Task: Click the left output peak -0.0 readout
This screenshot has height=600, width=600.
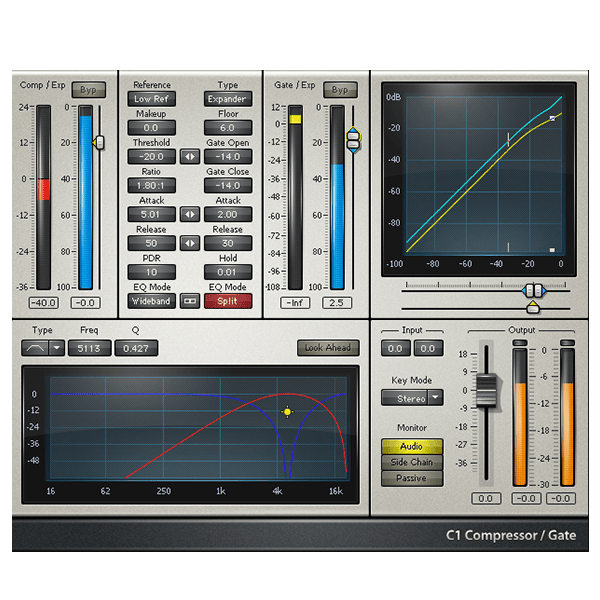Action: (526, 498)
